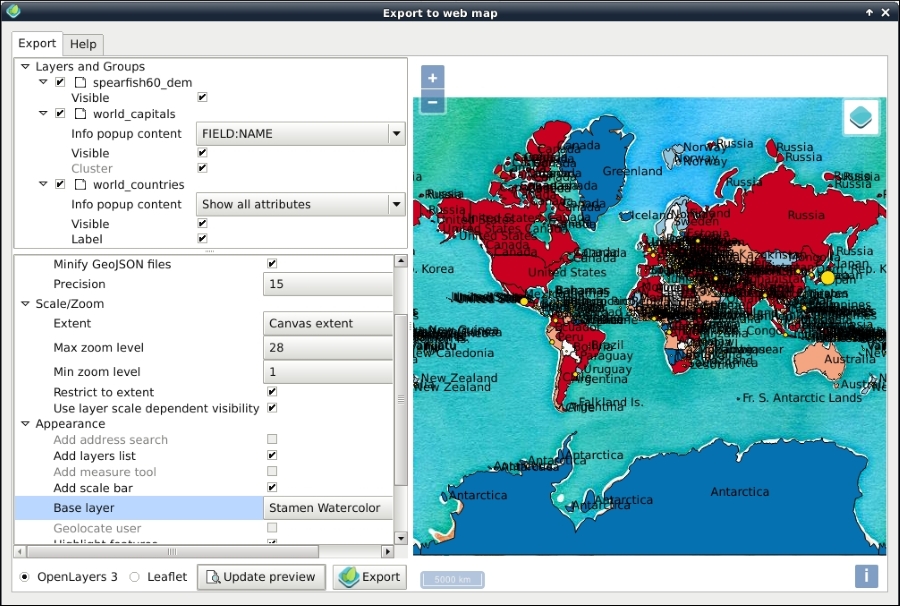Screen dimensions: 900x606
Task: Click the Precision input field showing 15
Action: pyautogui.click(x=325, y=284)
